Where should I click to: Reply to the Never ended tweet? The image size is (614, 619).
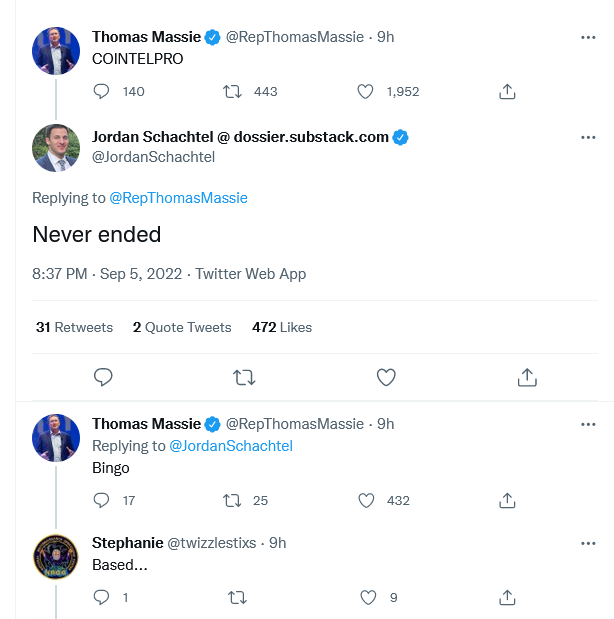102,377
